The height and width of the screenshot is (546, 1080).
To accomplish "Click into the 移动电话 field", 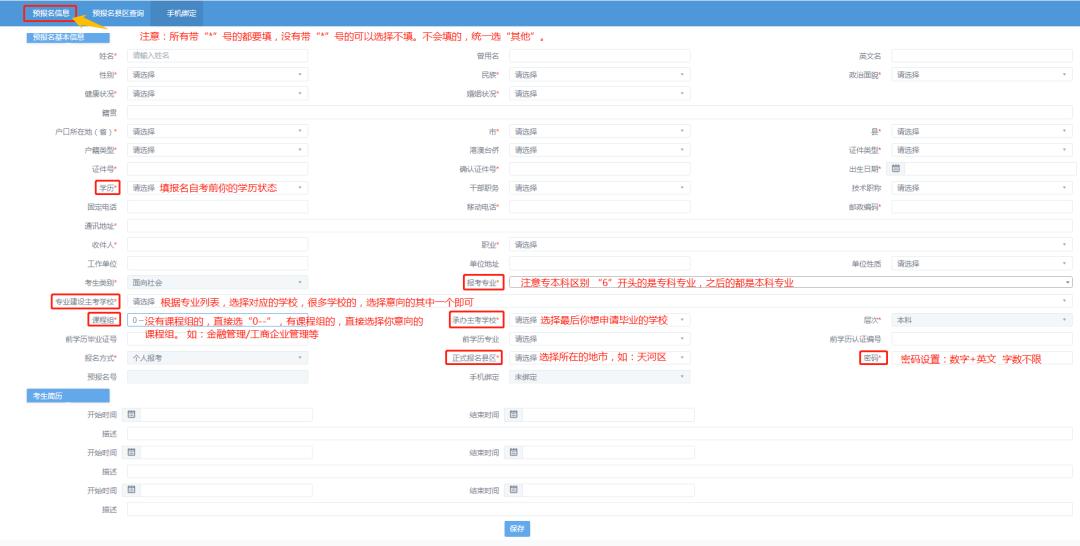I will [599, 207].
